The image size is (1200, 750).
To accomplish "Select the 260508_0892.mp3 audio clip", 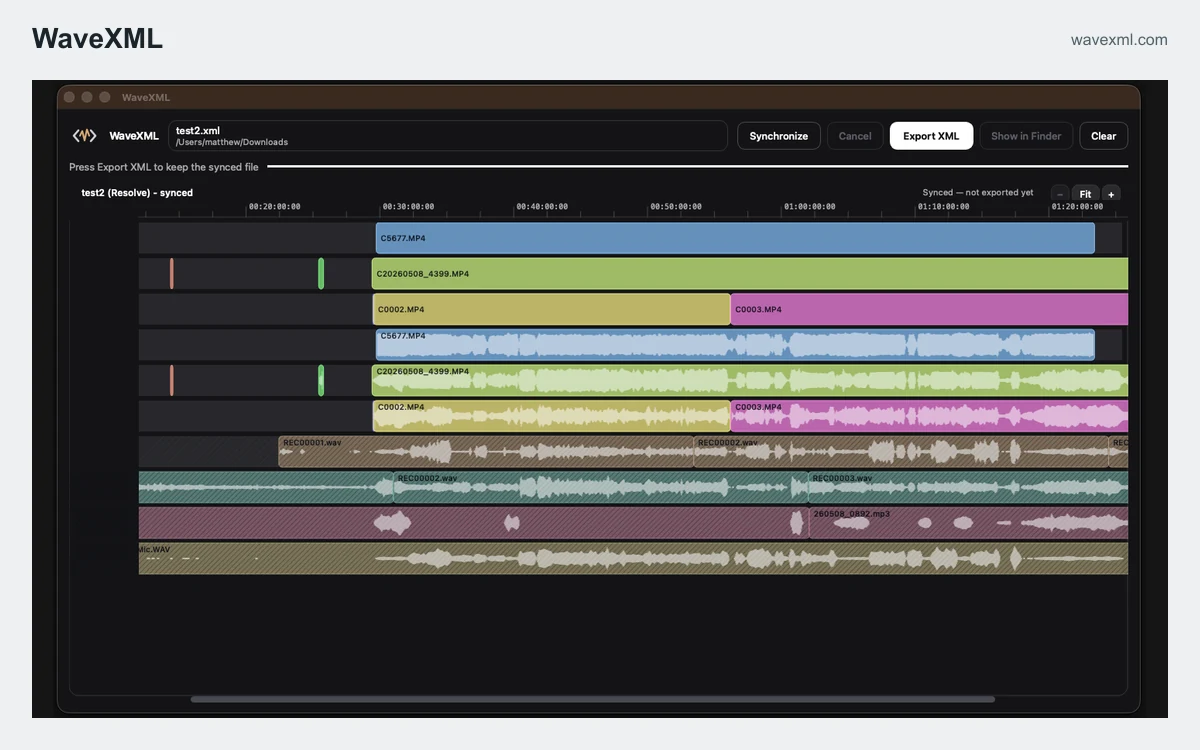I will click(x=968, y=523).
